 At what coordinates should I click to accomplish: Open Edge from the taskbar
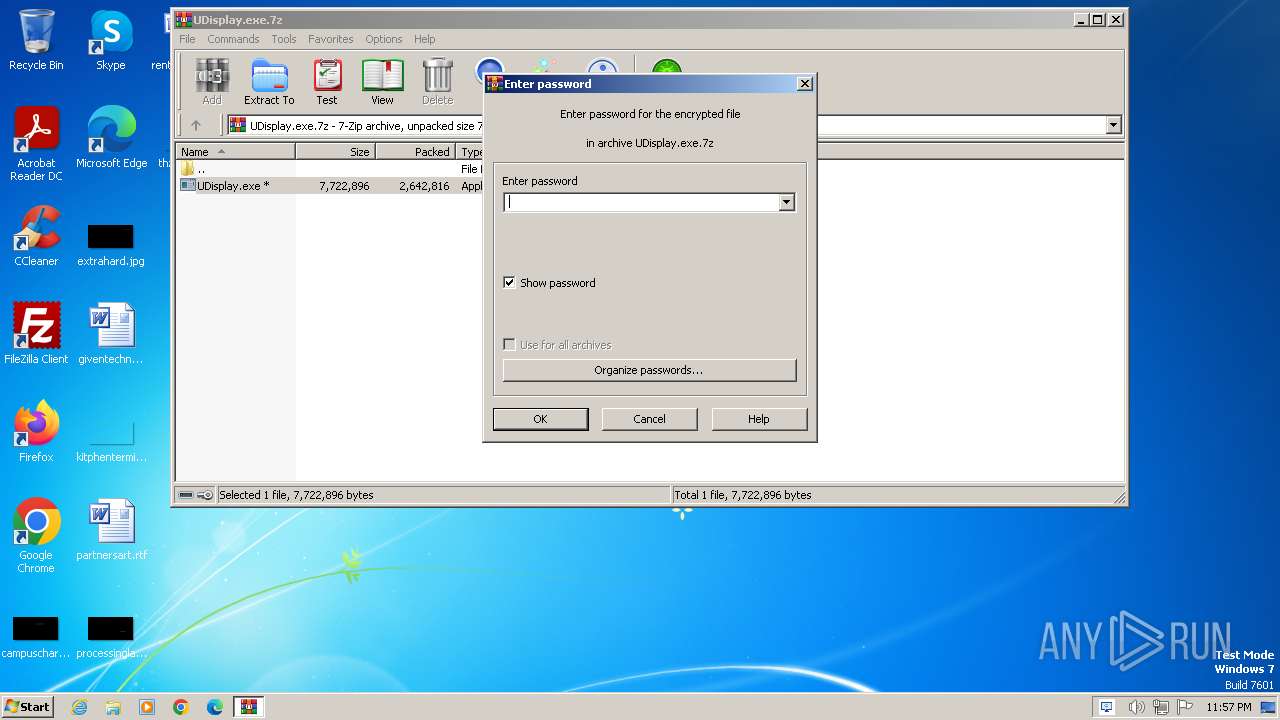click(x=215, y=707)
